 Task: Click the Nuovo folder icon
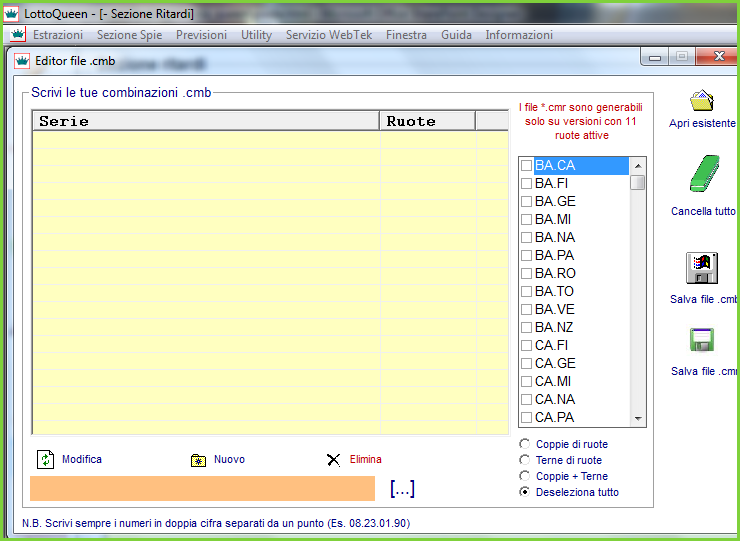click(x=198, y=460)
